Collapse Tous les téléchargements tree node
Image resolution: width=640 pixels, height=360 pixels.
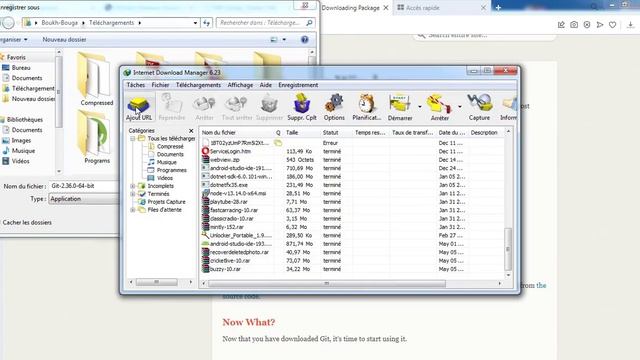[x=133, y=139]
